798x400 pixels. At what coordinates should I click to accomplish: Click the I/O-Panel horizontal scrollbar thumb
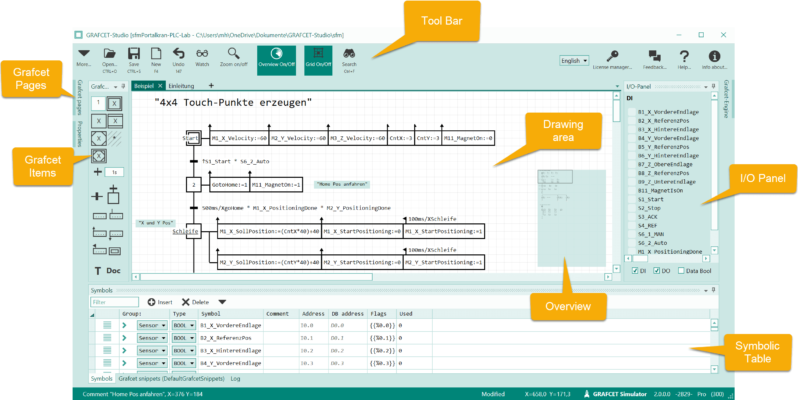coord(640,259)
